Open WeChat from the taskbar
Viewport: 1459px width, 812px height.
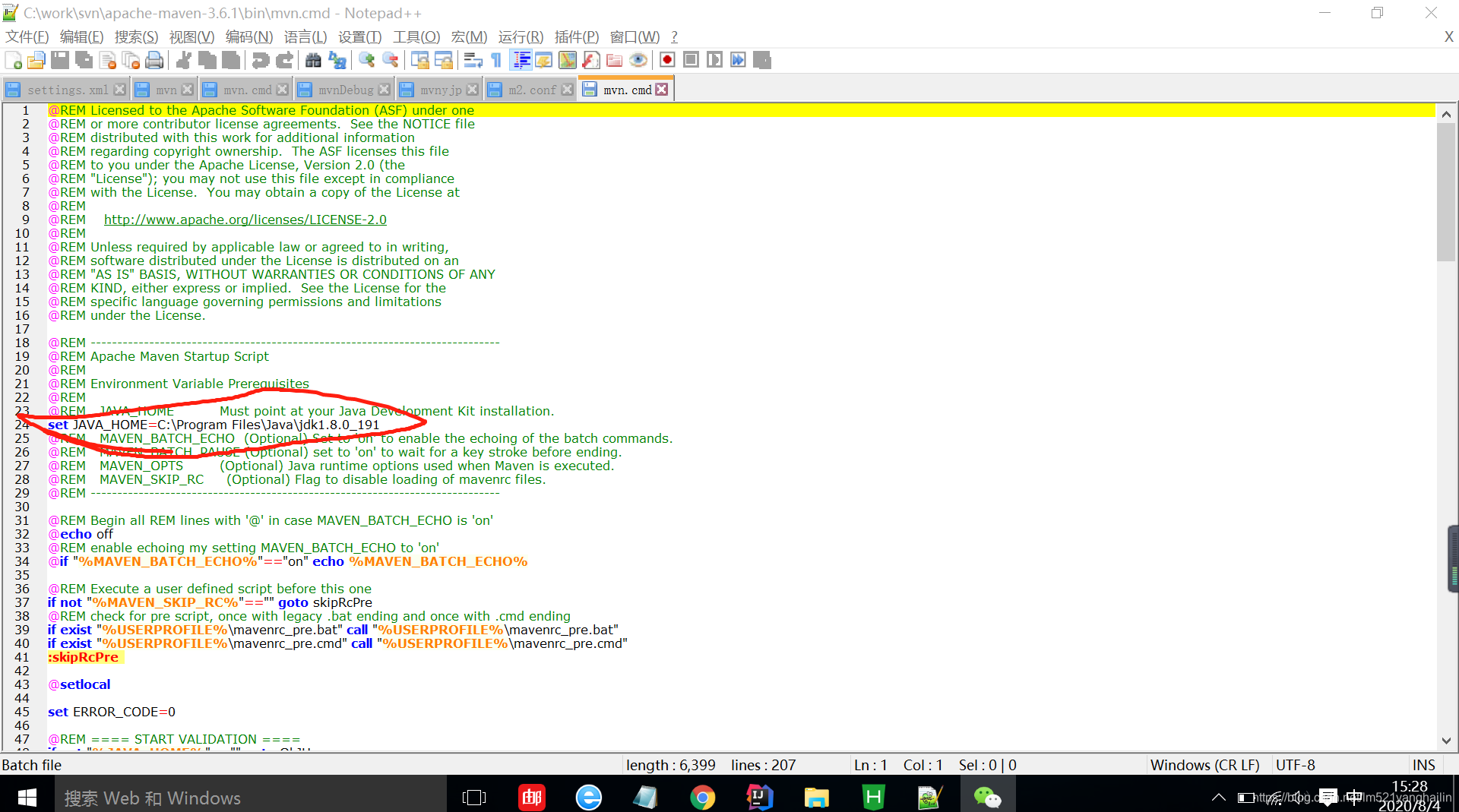(987, 797)
